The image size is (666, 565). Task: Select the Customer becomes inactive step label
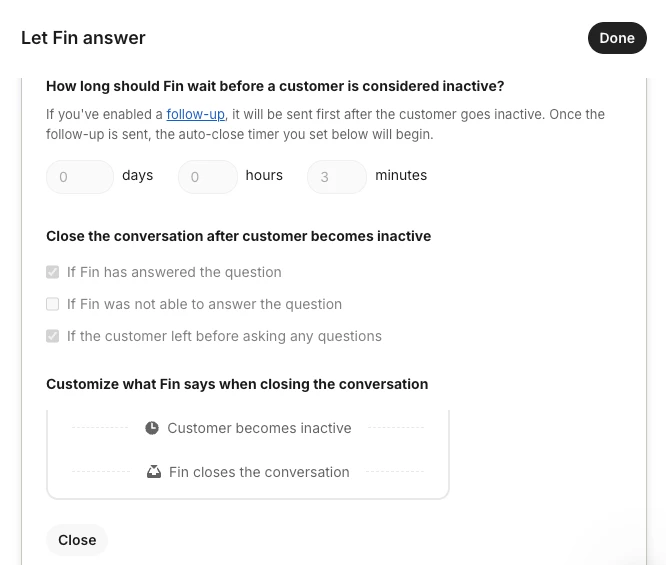click(260, 428)
